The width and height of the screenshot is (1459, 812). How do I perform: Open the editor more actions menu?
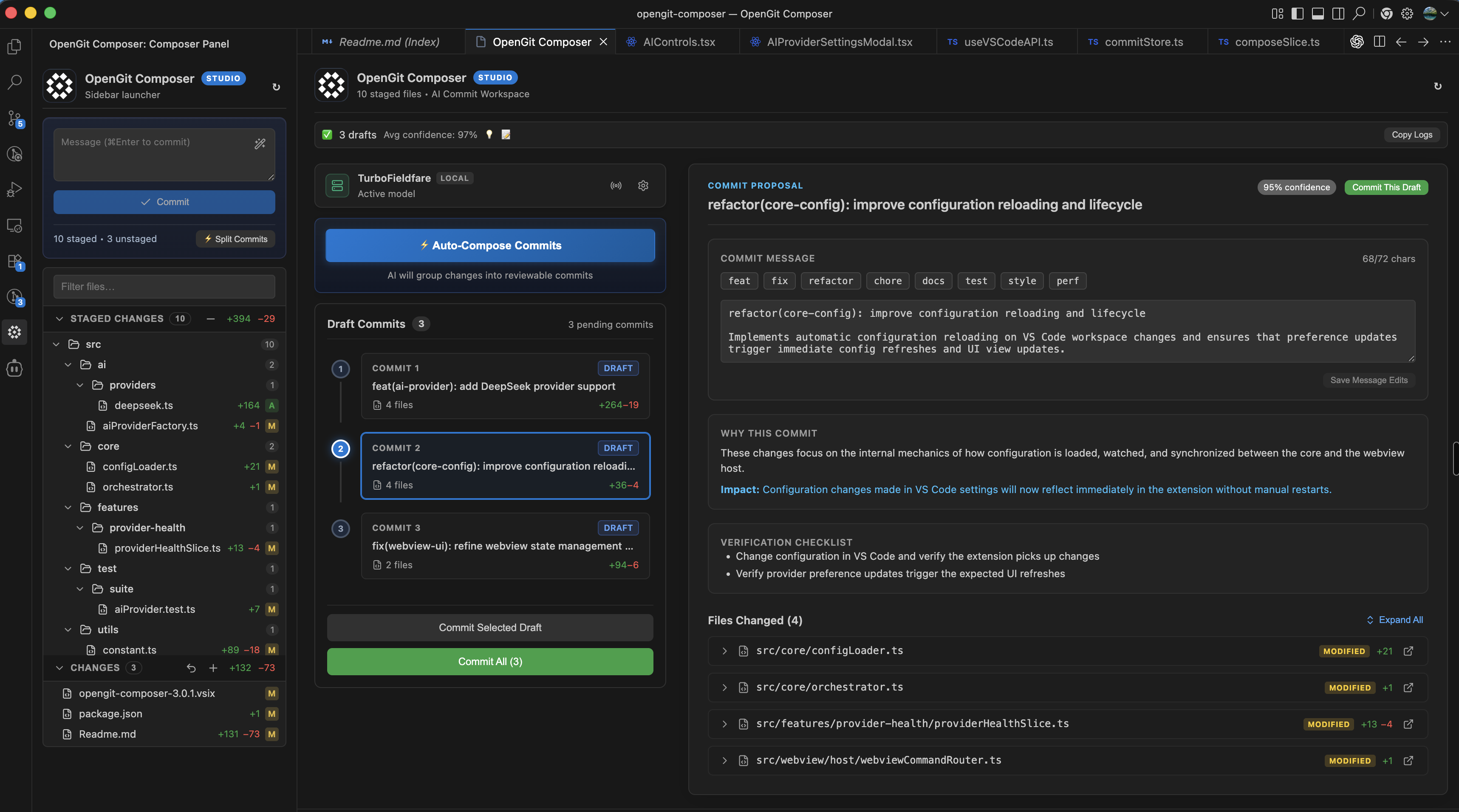point(1445,42)
